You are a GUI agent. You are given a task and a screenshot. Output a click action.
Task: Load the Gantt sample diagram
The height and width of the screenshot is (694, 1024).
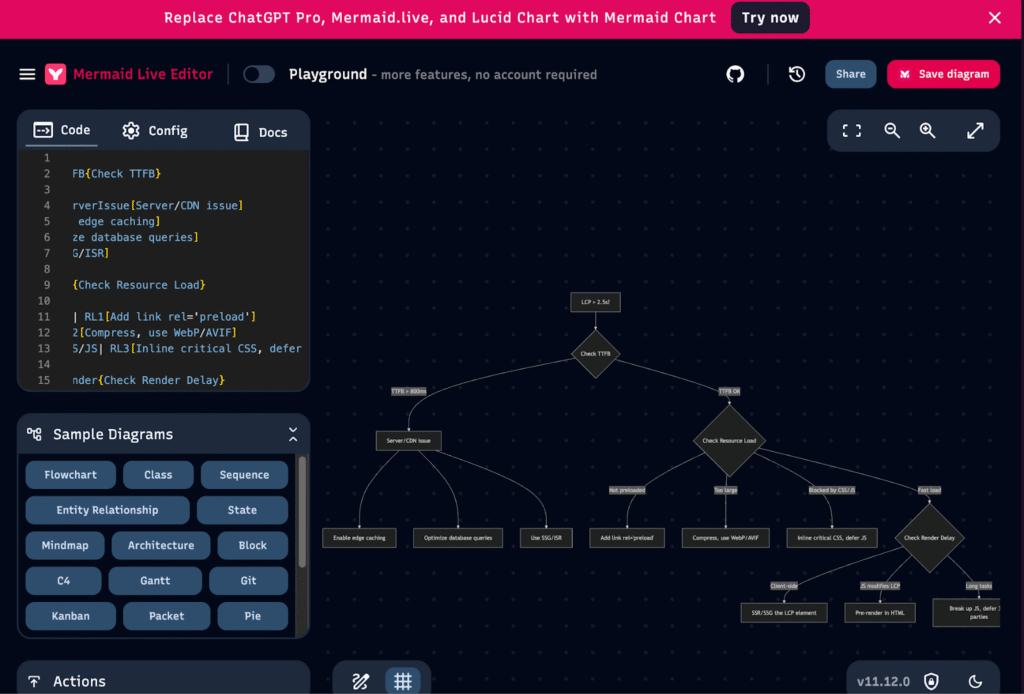click(155, 580)
